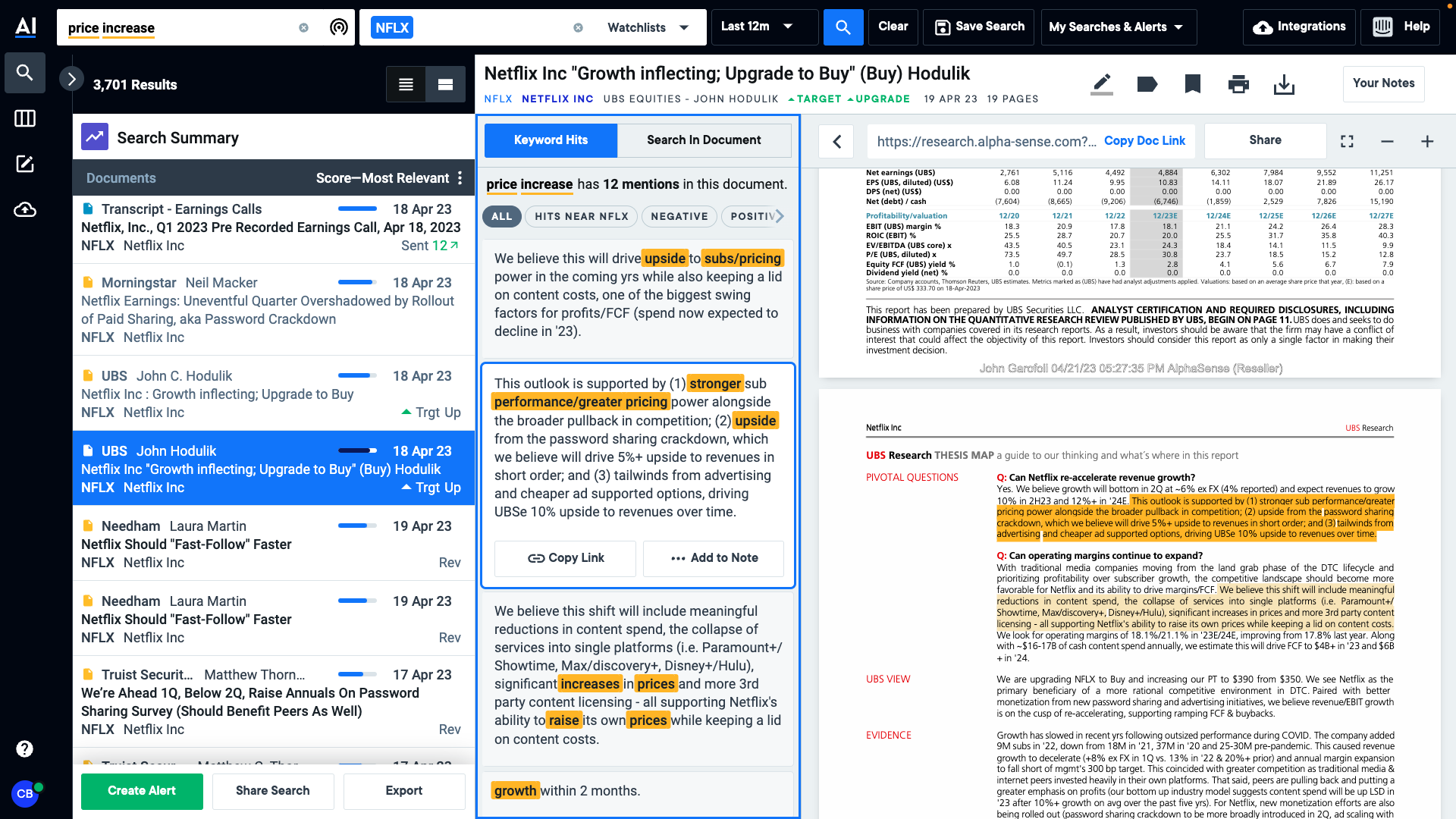
Task: Click Copy Link in the snippet
Action: pos(565,558)
